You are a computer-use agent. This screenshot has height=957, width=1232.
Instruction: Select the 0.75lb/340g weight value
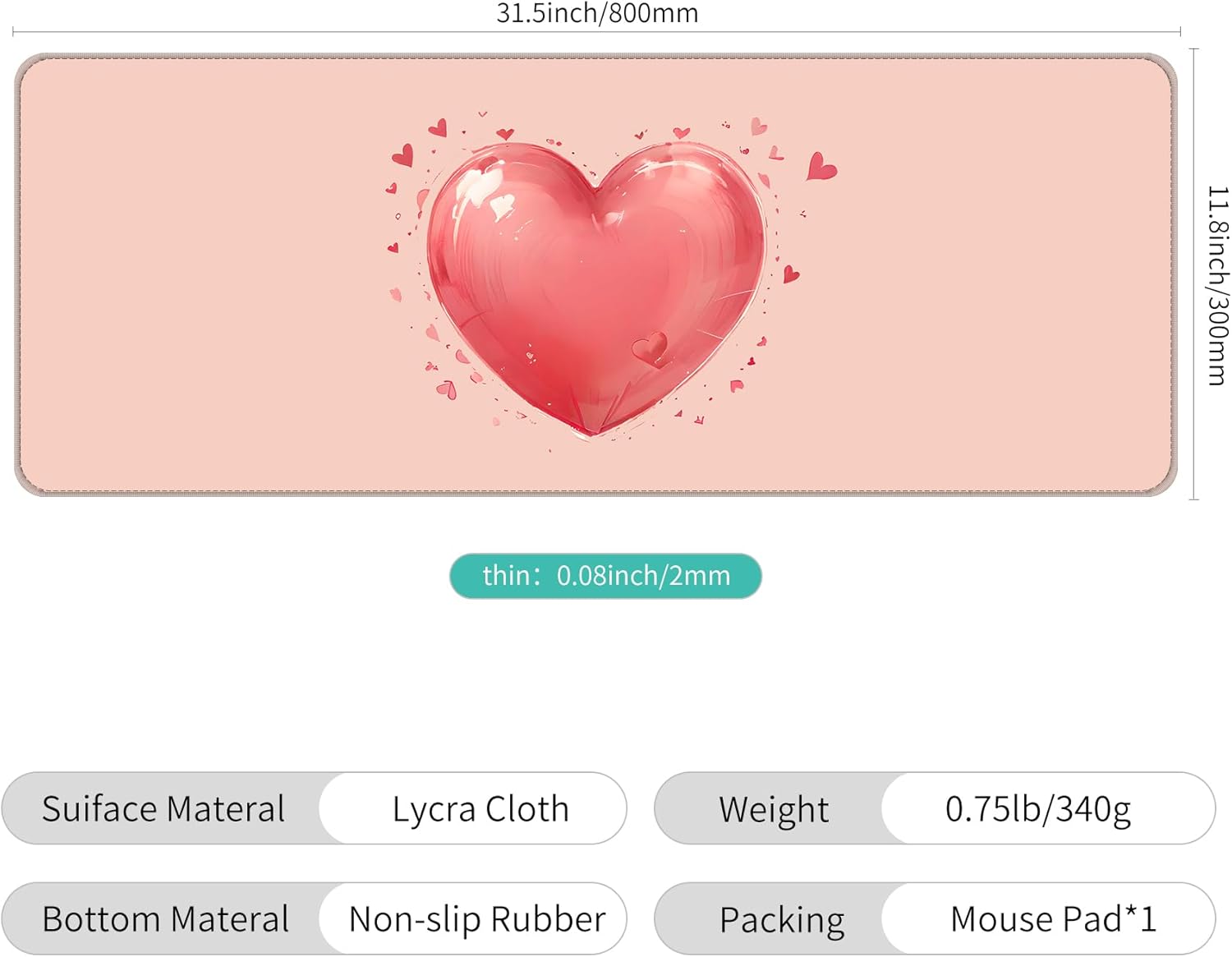coord(1038,809)
